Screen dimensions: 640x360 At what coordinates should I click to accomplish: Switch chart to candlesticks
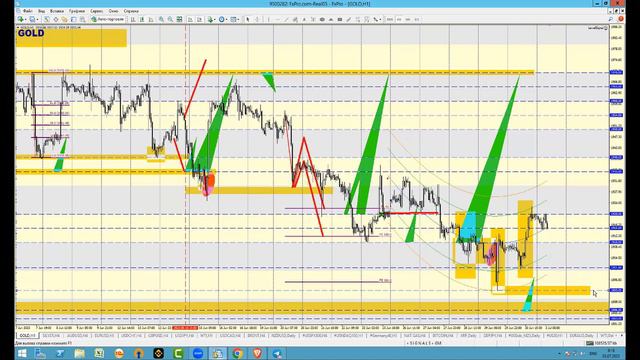point(142,19)
